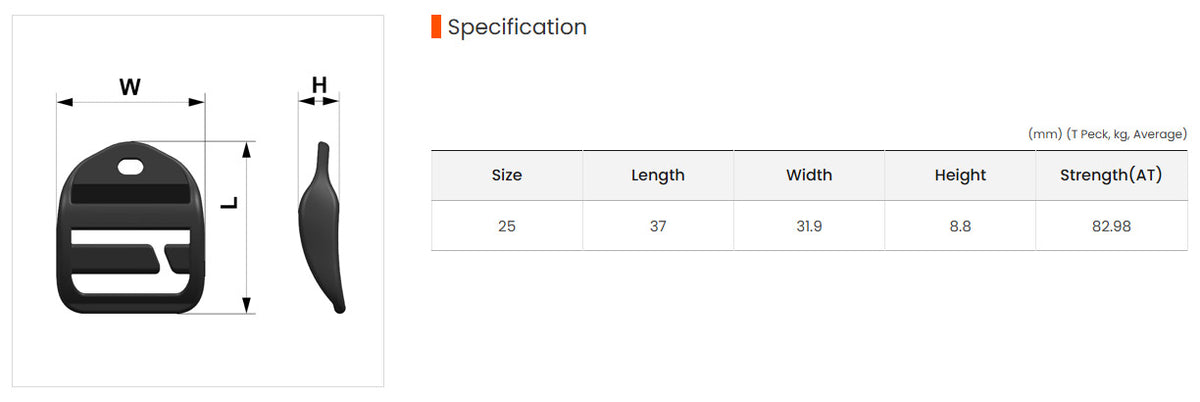The image size is (1200, 402).
Task: Select the strength value 82.98 cell
Action: 1112,226
